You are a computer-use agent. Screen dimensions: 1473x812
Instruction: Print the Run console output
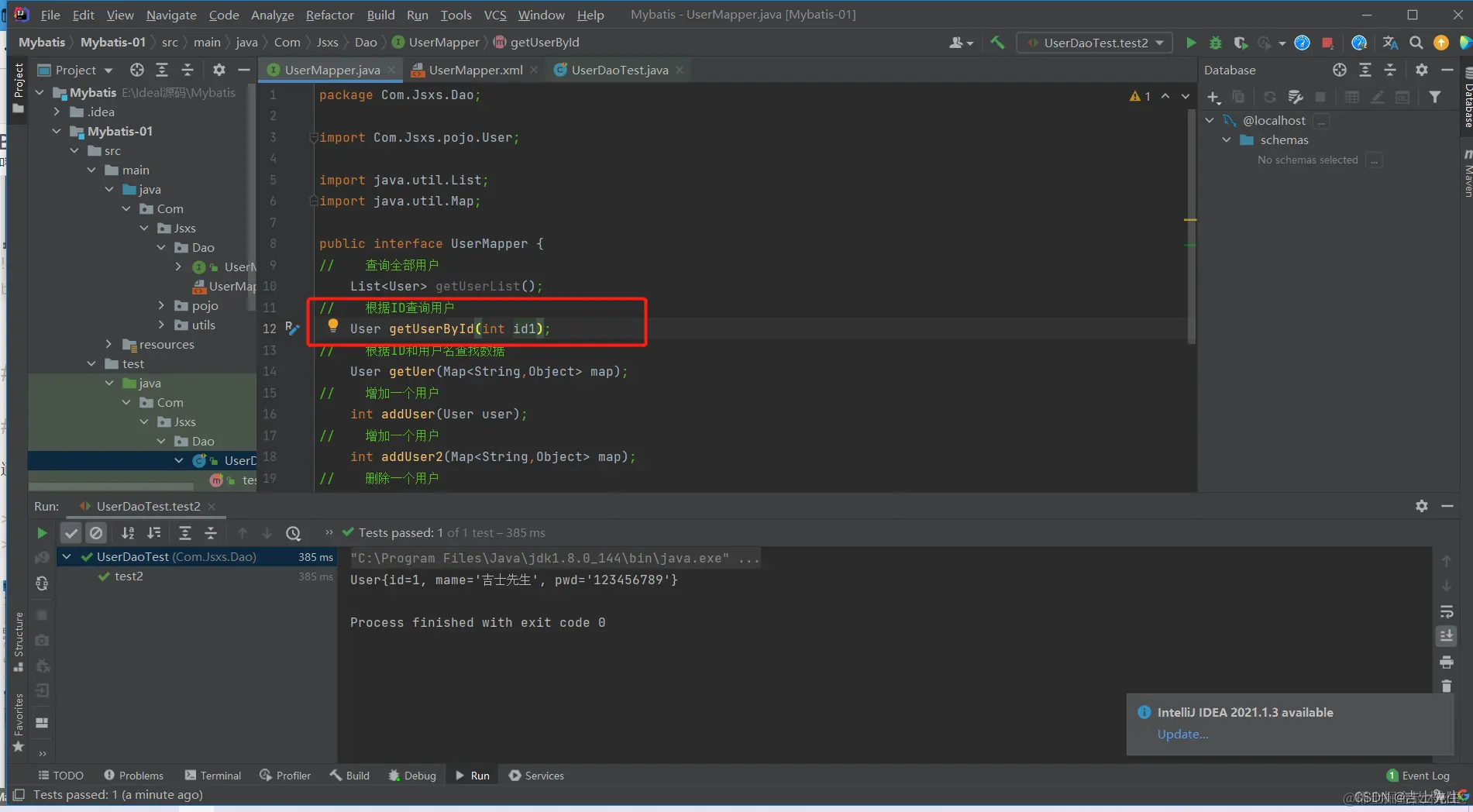(1446, 662)
